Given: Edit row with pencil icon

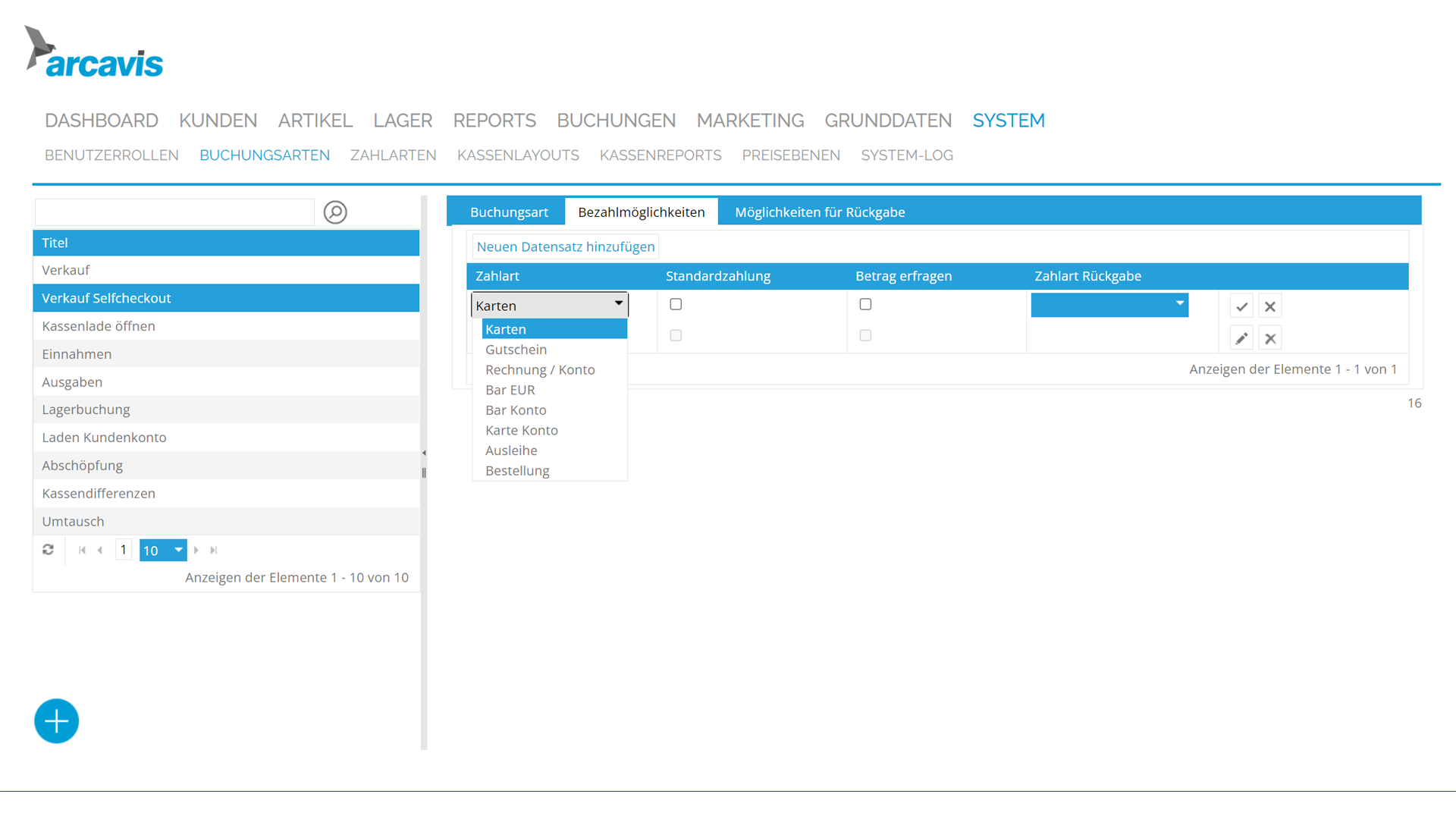Looking at the screenshot, I should tap(1241, 338).
